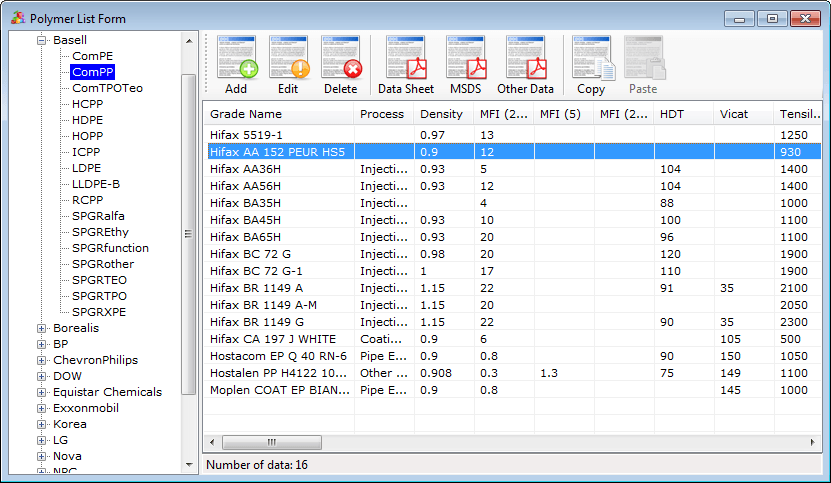Select ComPP in the tree
831x483 pixels.
point(92,72)
